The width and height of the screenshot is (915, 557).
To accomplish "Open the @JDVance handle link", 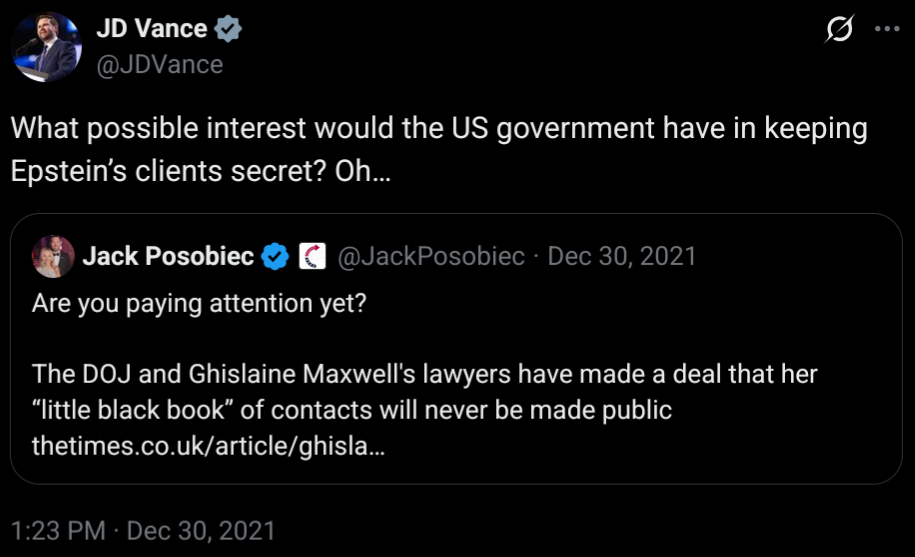I will 159,65.
